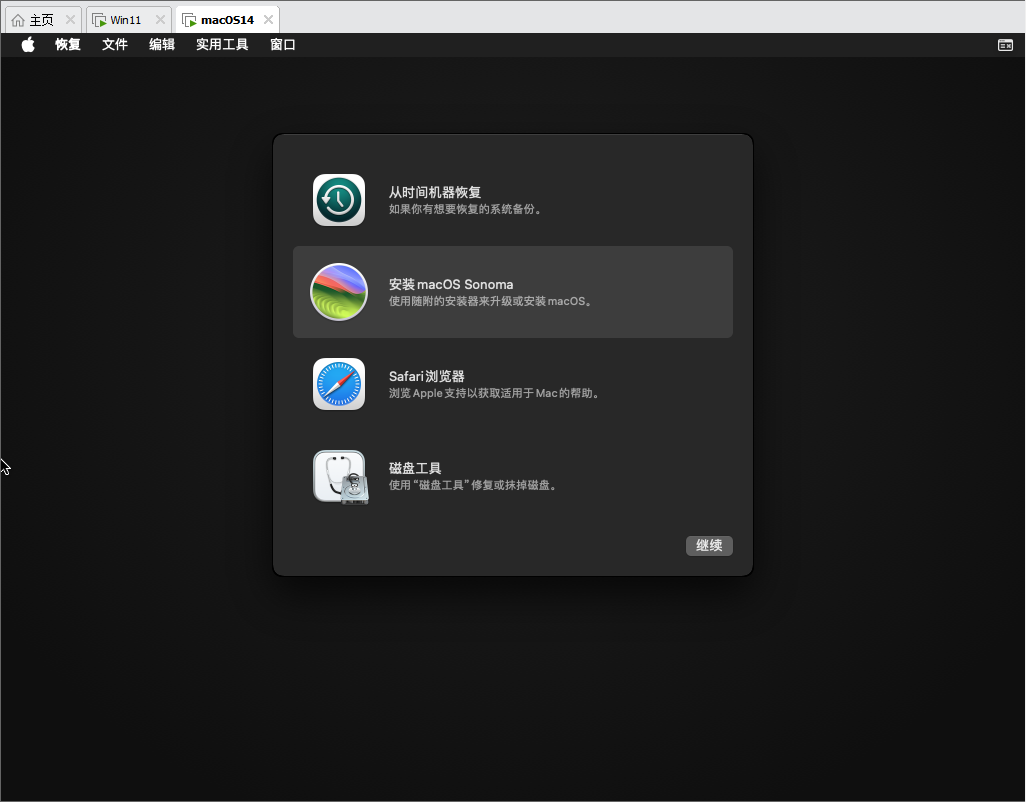The width and height of the screenshot is (1026, 802).
Task: Open the Apple logo menu
Action: (28, 44)
